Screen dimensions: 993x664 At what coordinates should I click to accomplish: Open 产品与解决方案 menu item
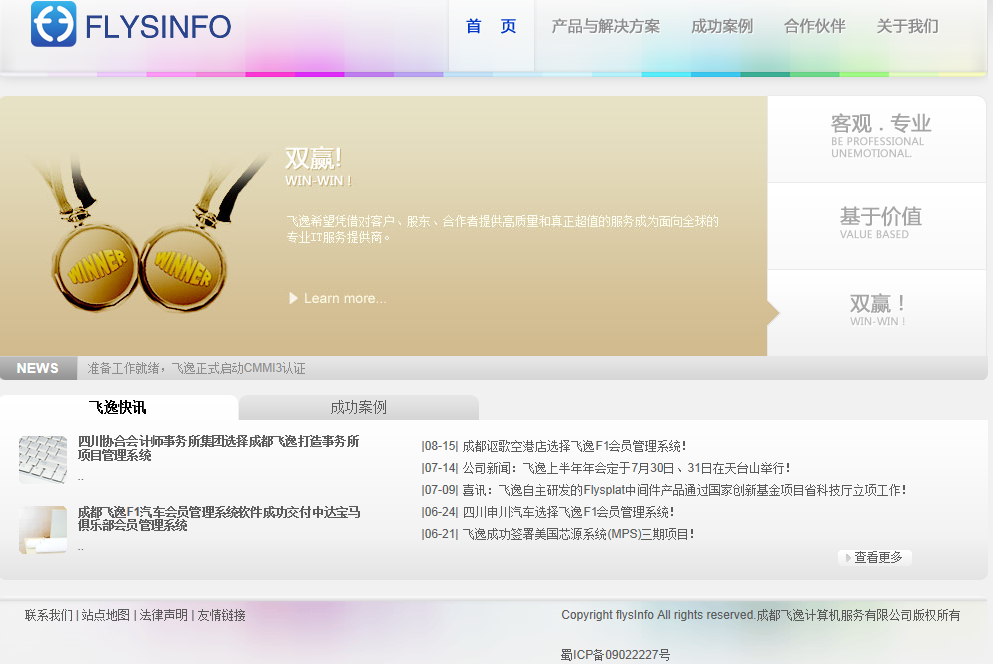click(605, 27)
